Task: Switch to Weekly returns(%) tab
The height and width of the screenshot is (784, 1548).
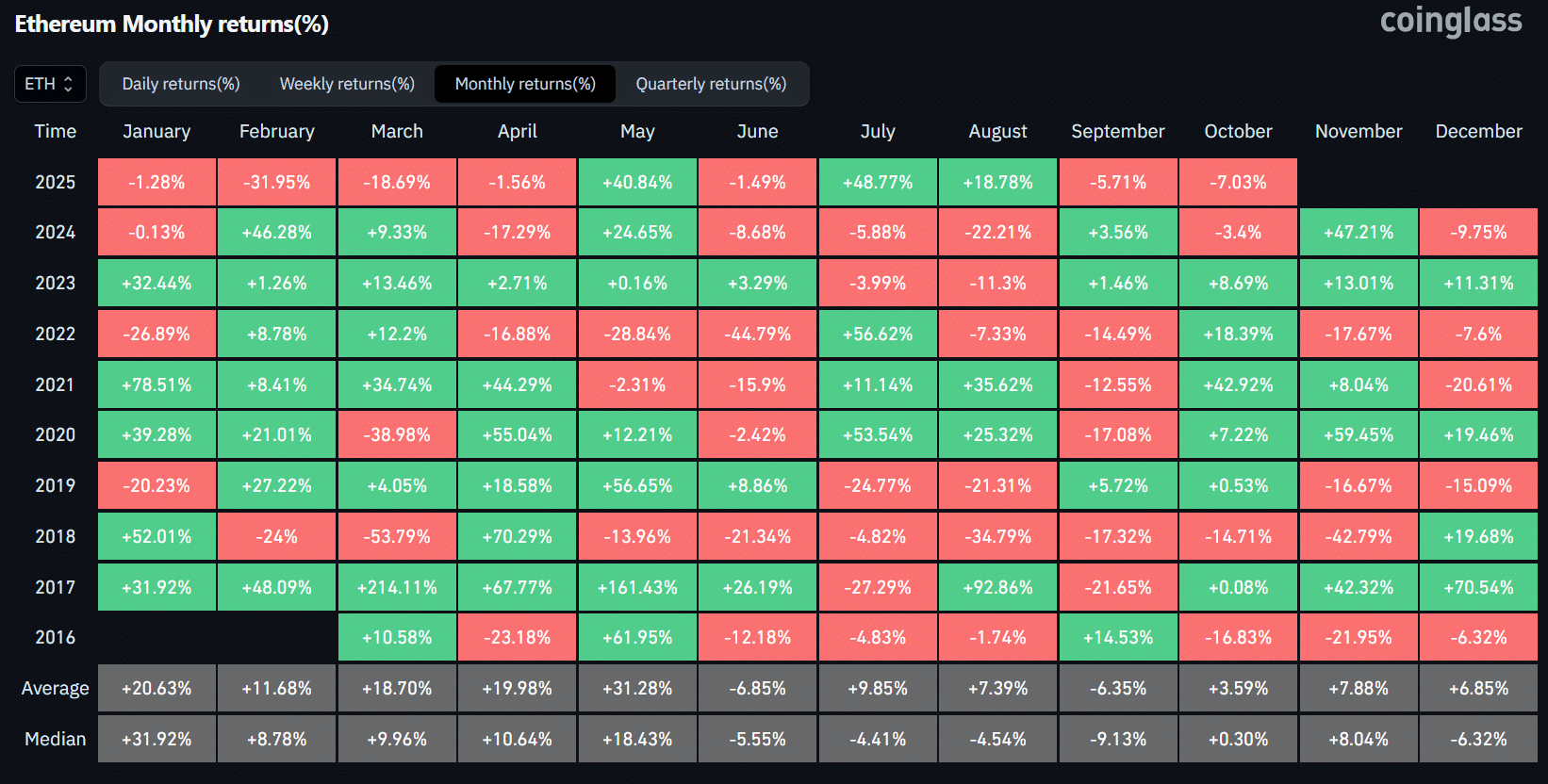Action: [347, 84]
